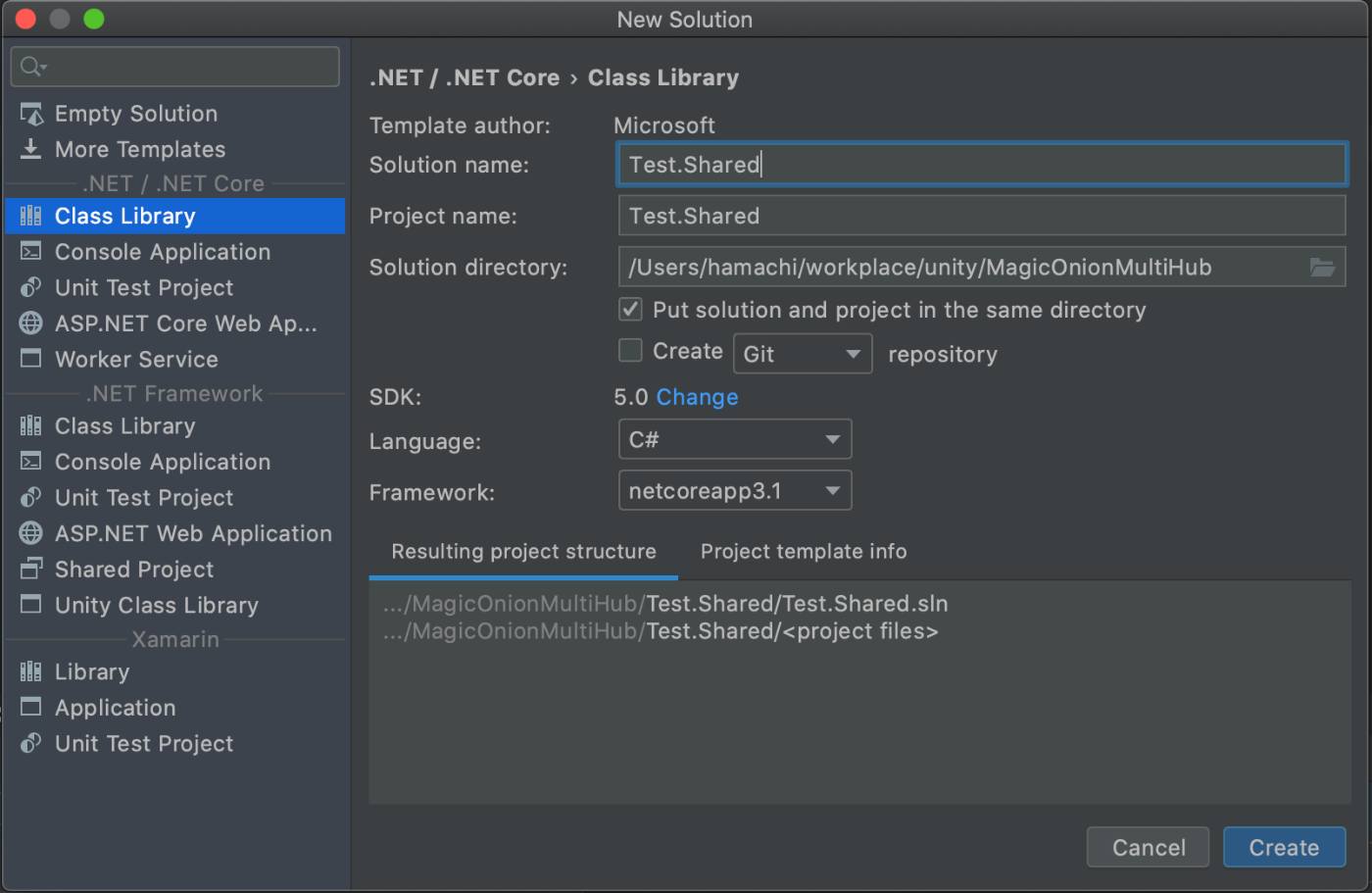Select Unit Test Project under .NET Core
Viewport: 1372px width, 893px height.
pyautogui.click(x=175, y=287)
